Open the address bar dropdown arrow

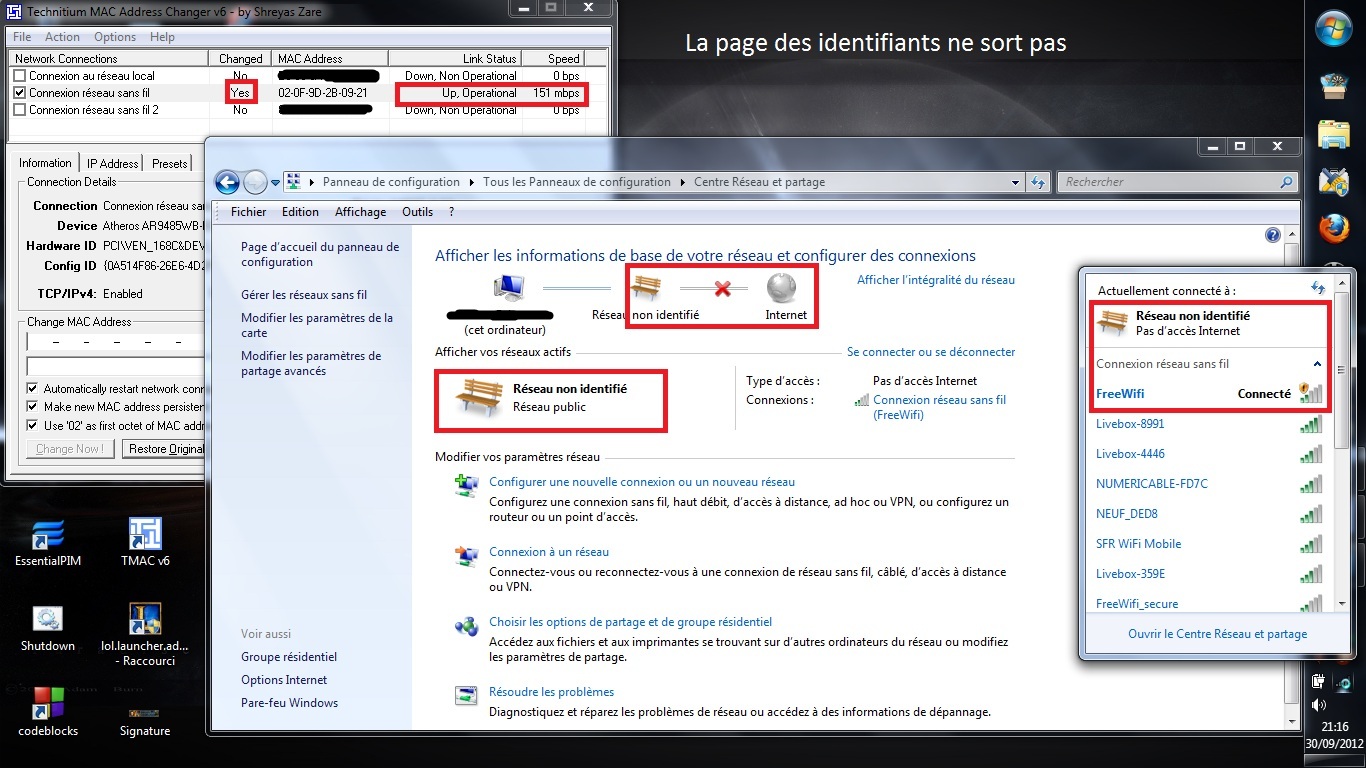(x=1016, y=181)
